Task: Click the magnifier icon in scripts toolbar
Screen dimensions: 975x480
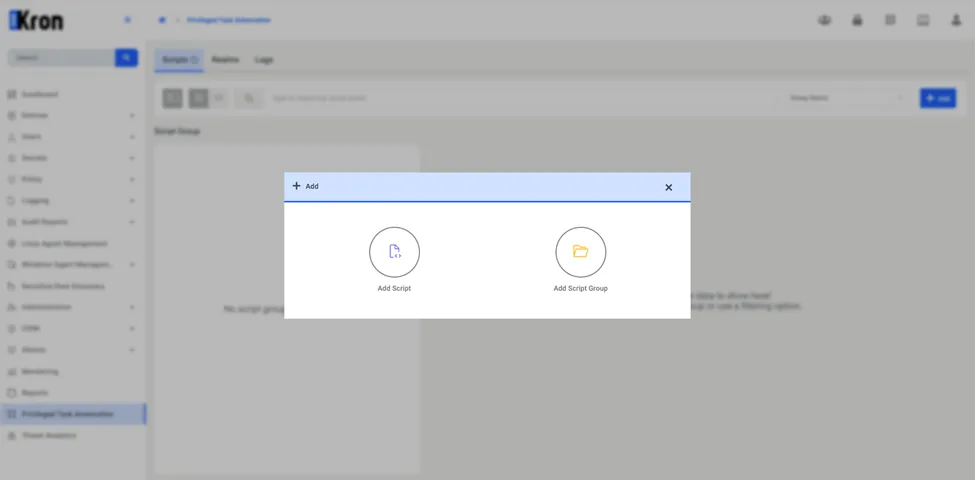Action: tap(249, 98)
